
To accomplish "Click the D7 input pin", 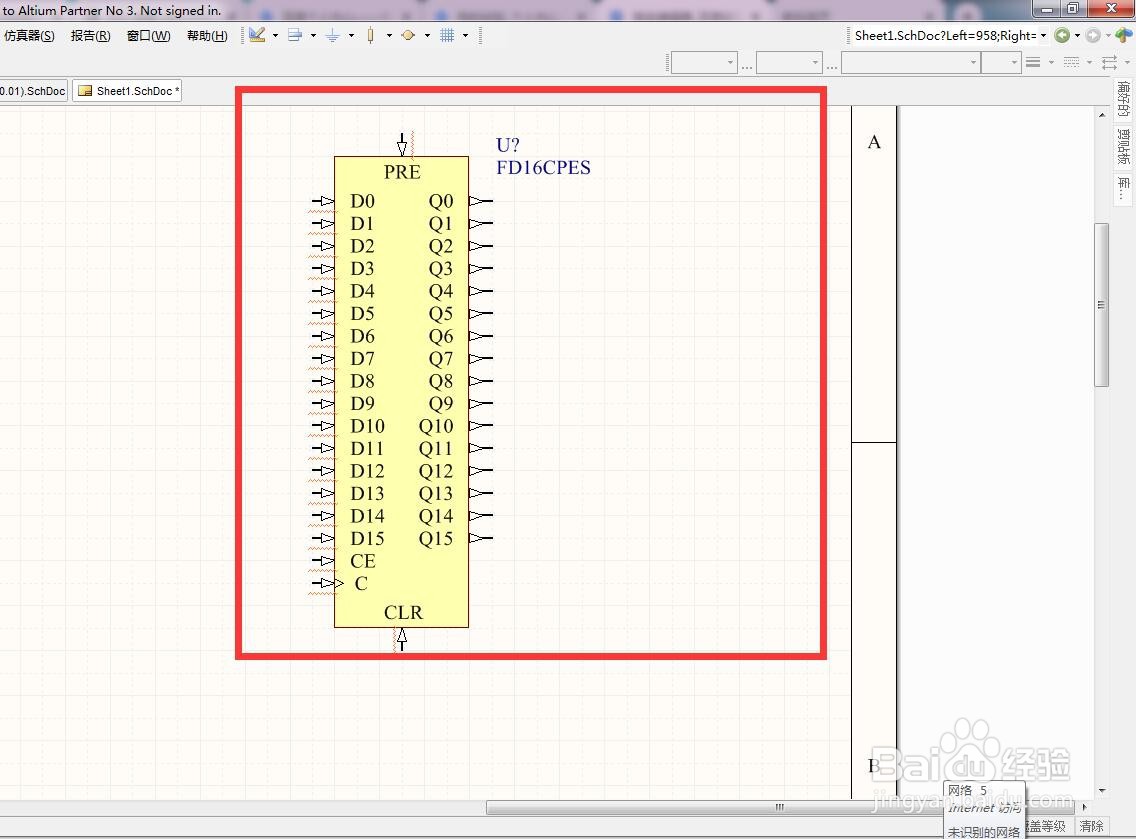I will pos(323,358).
